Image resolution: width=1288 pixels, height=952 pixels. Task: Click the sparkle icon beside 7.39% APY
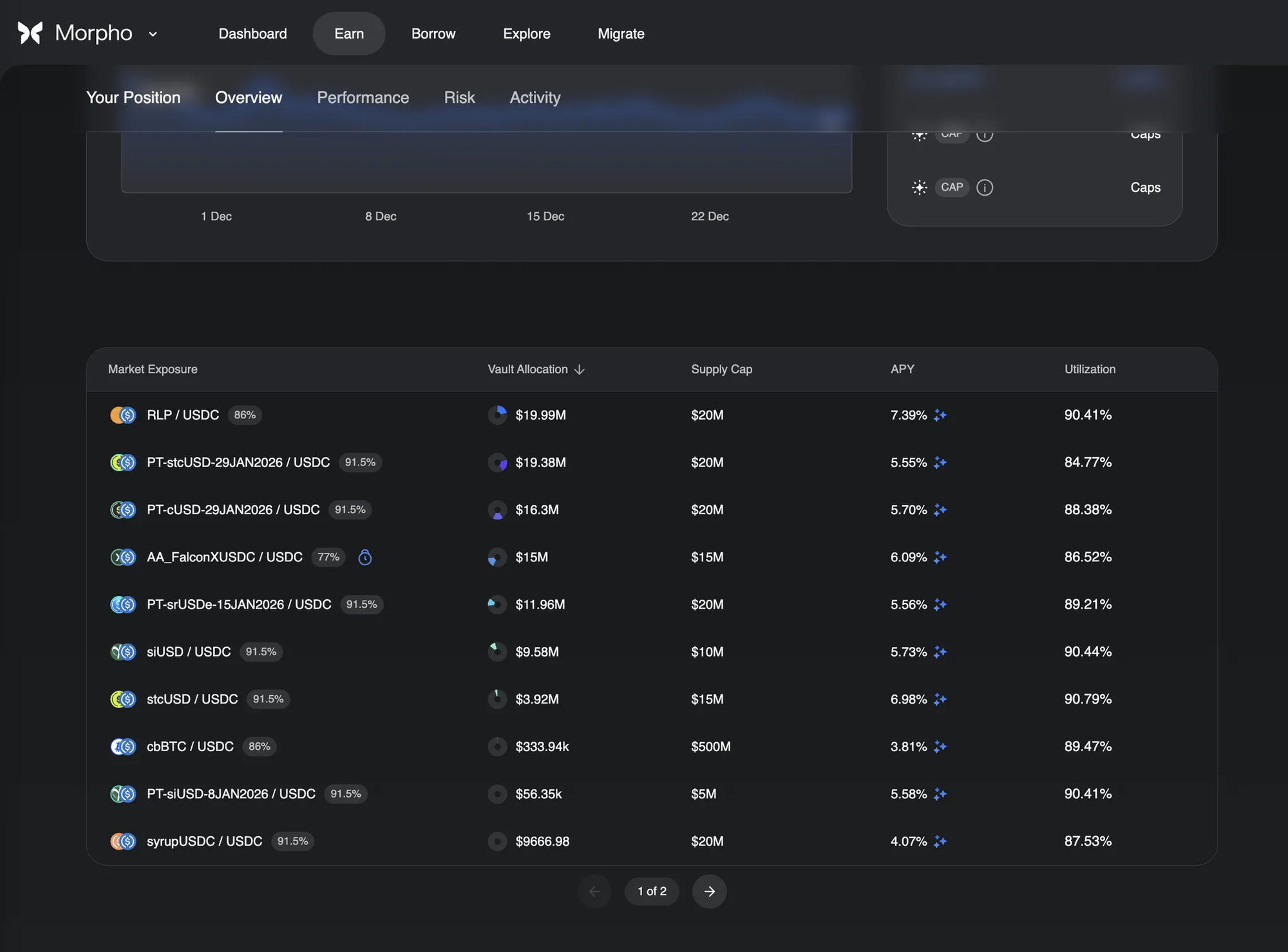940,415
